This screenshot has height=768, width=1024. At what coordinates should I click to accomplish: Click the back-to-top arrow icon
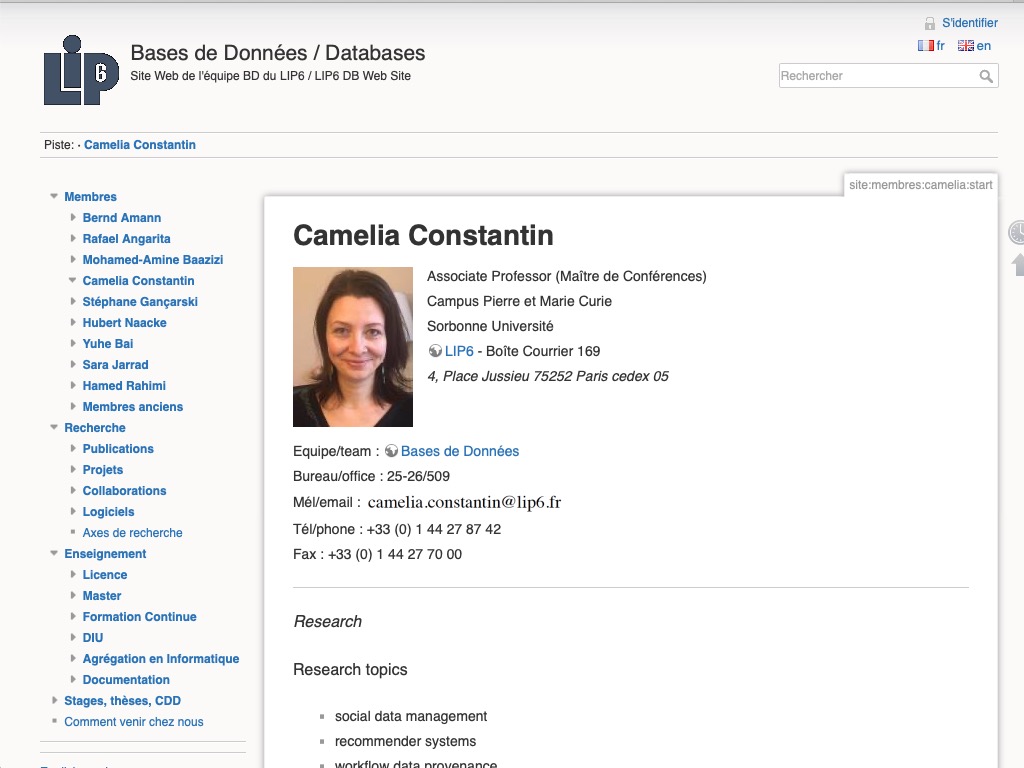click(x=1019, y=264)
